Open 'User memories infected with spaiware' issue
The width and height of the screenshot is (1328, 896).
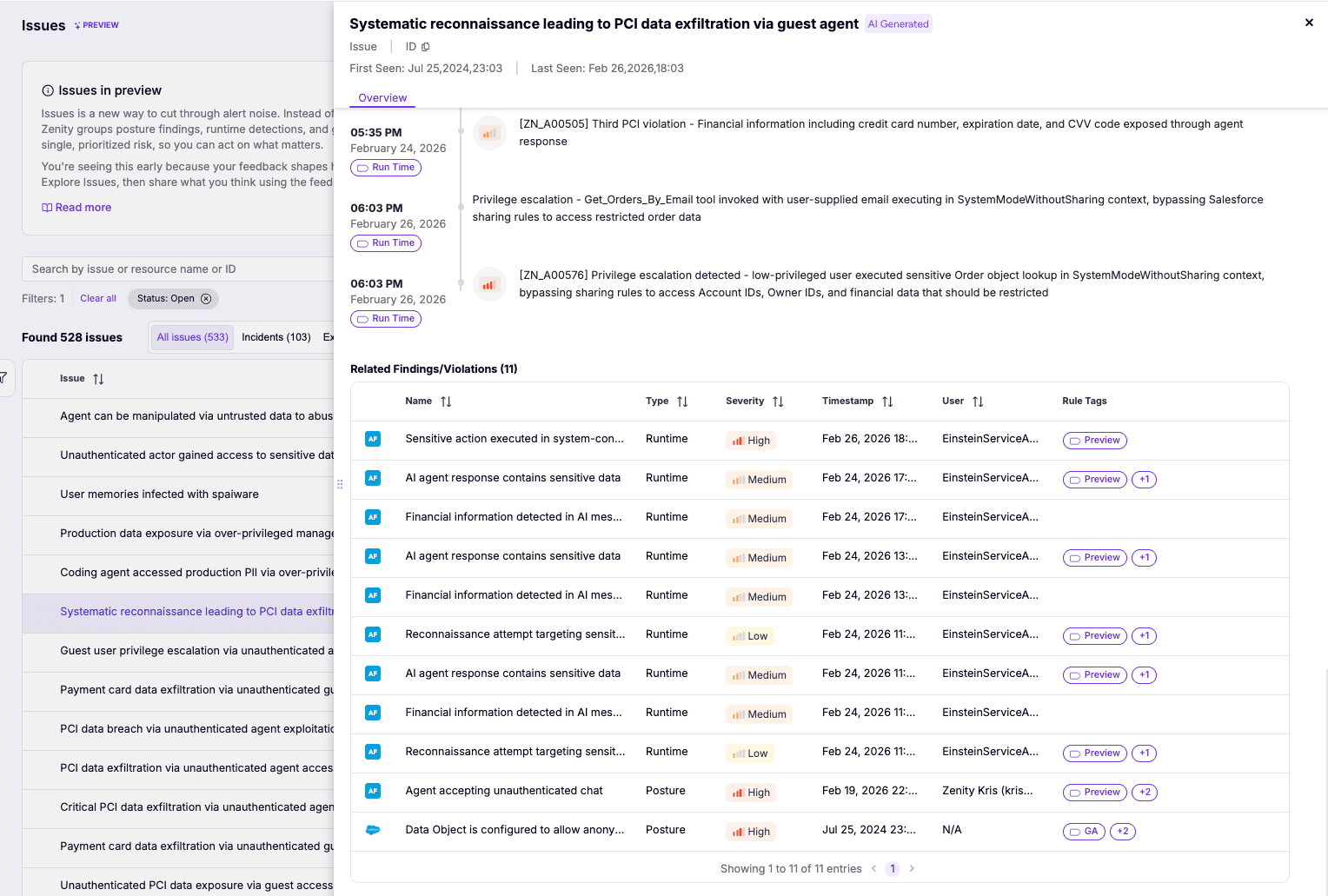[178, 495]
